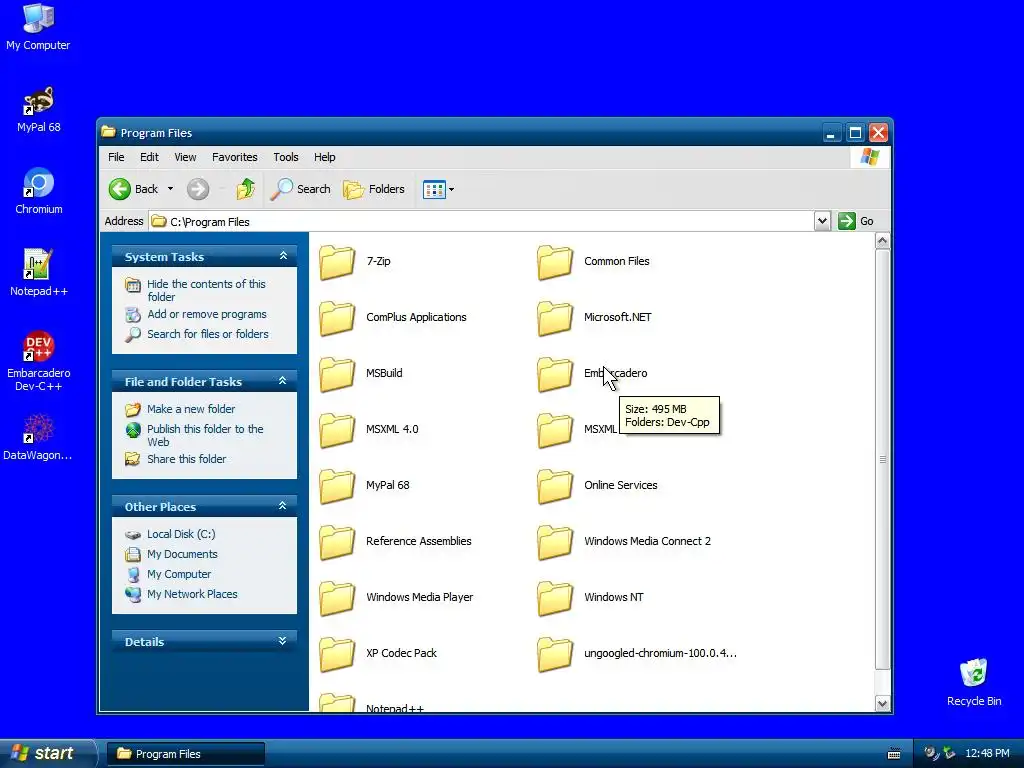This screenshot has width=1024, height=768.
Task: Expand the Address bar dropdown
Action: tap(822, 221)
